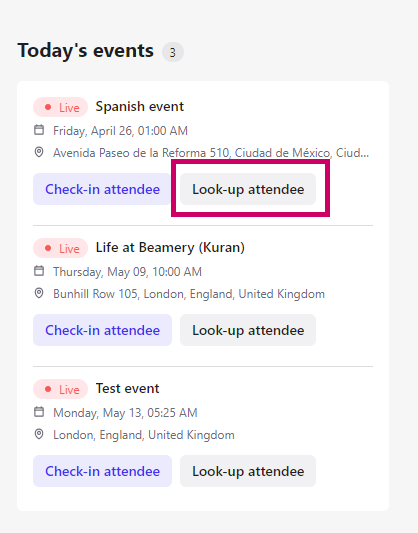This screenshot has width=418, height=533.
Task: Click the location pin beside Avenida Paseo address
Action: (39, 152)
